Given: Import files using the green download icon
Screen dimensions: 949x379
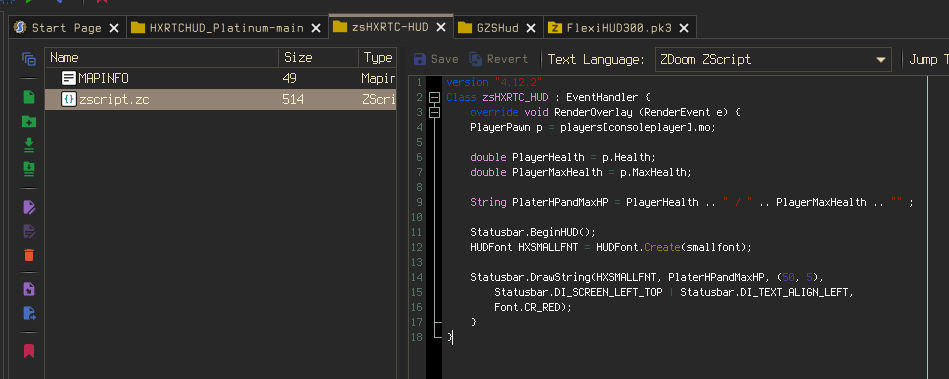Looking at the screenshot, I should [28, 145].
